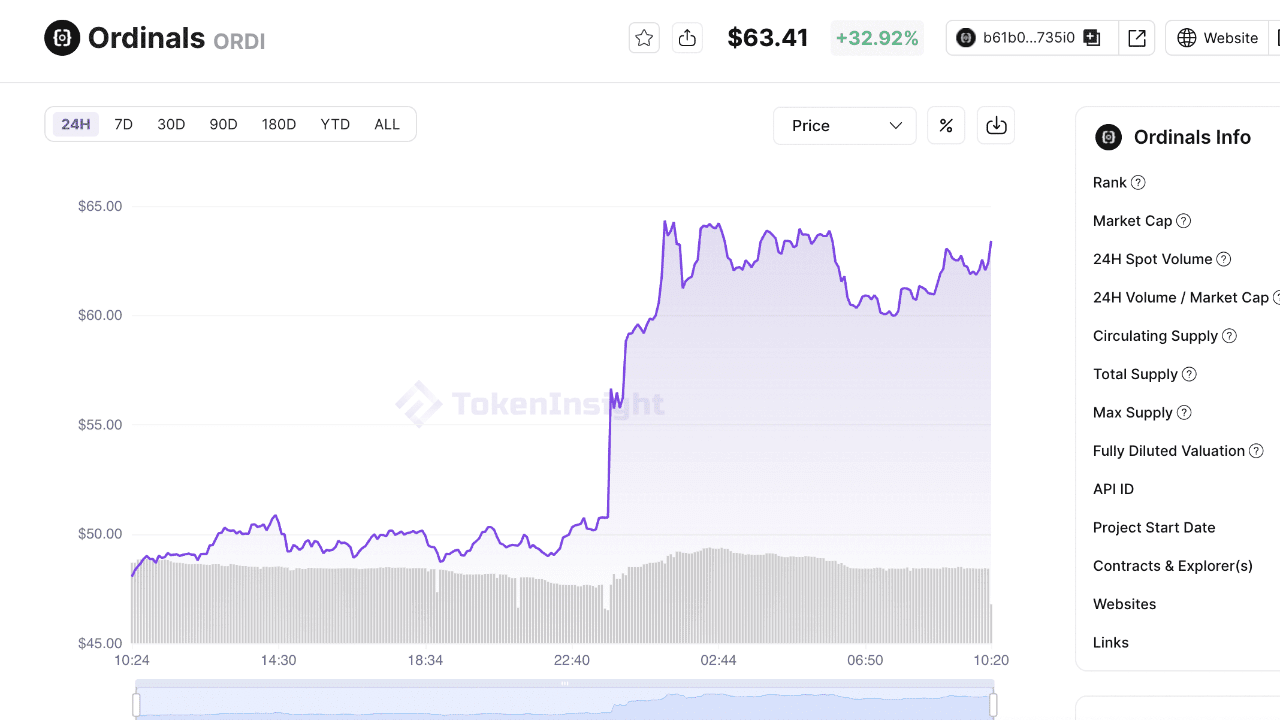Open the Max Supply help tooltip
1280x720 pixels.
click(x=1183, y=412)
